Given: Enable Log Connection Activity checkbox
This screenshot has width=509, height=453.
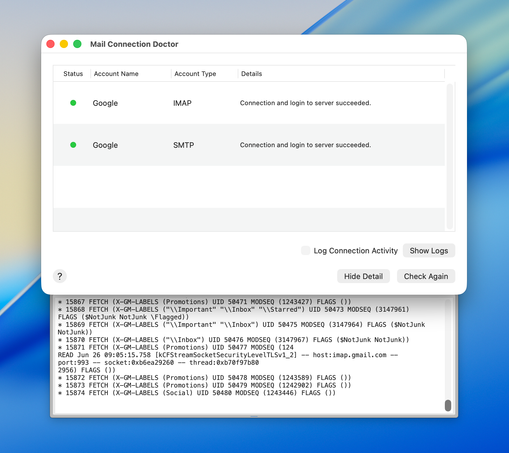Looking at the screenshot, I should (x=305, y=251).
